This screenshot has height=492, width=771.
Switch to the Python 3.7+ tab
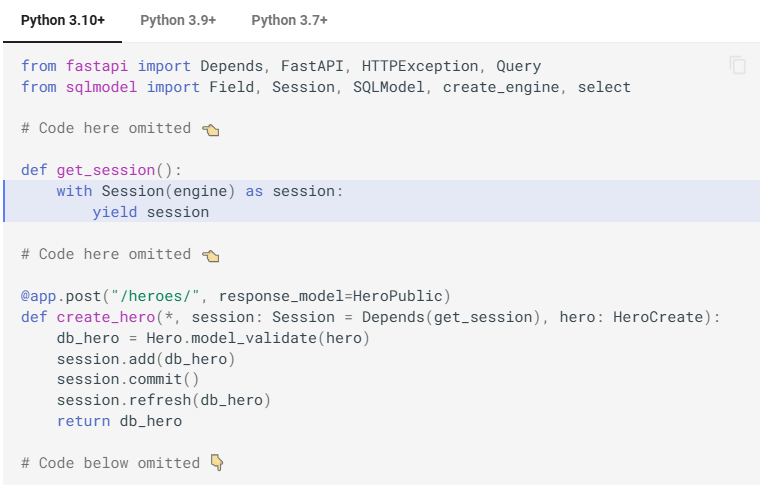[289, 20]
